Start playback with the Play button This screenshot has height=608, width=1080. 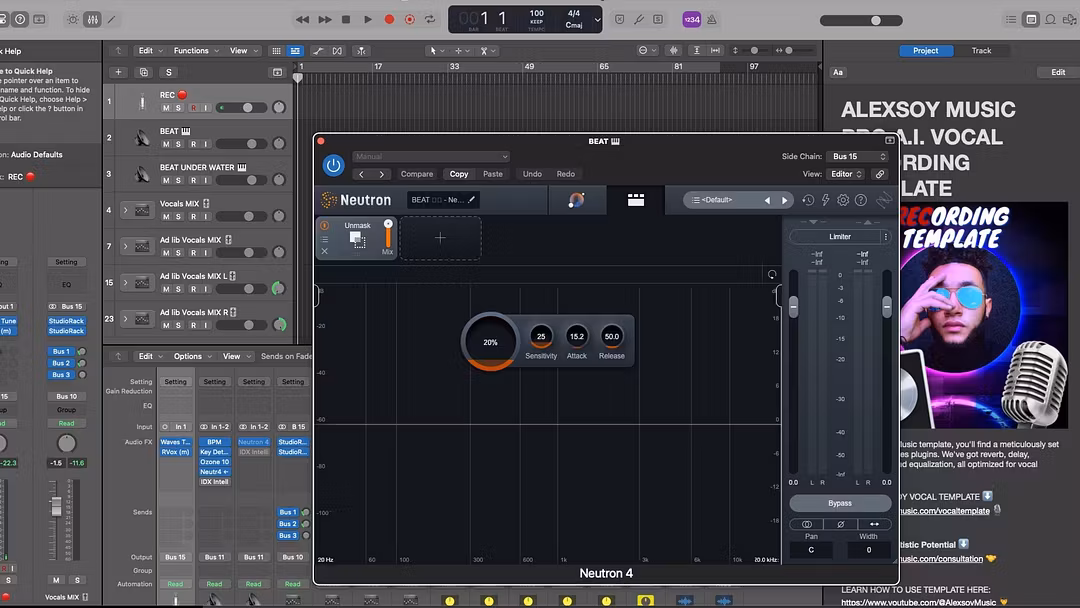pos(368,19)
